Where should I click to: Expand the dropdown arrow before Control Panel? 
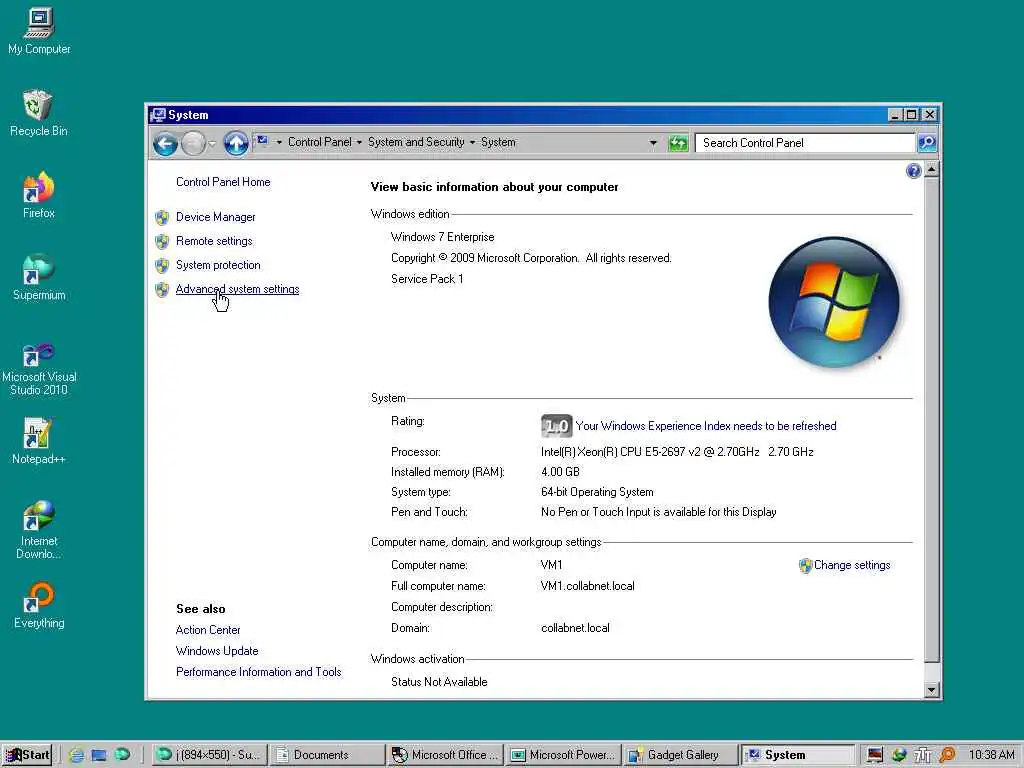[279, 142]
